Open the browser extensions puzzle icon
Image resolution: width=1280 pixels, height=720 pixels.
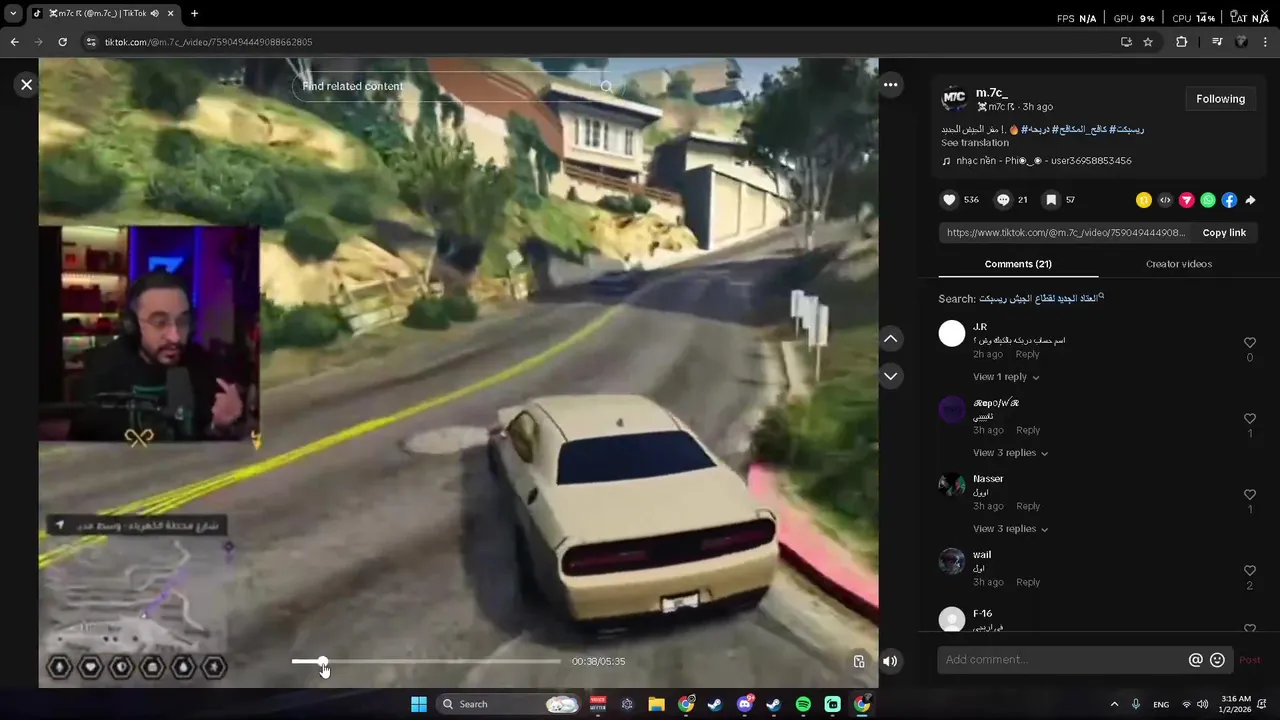[1182, 42]
